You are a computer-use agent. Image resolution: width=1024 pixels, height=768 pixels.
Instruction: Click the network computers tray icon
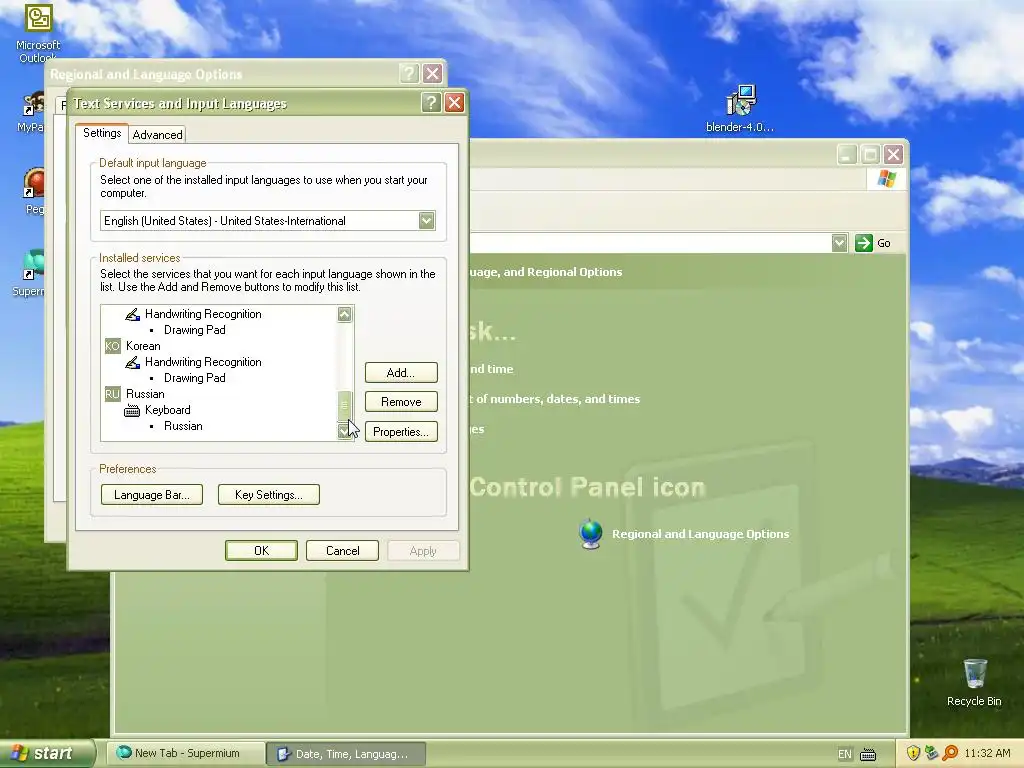pyautogui.click(x=931, y=753)
